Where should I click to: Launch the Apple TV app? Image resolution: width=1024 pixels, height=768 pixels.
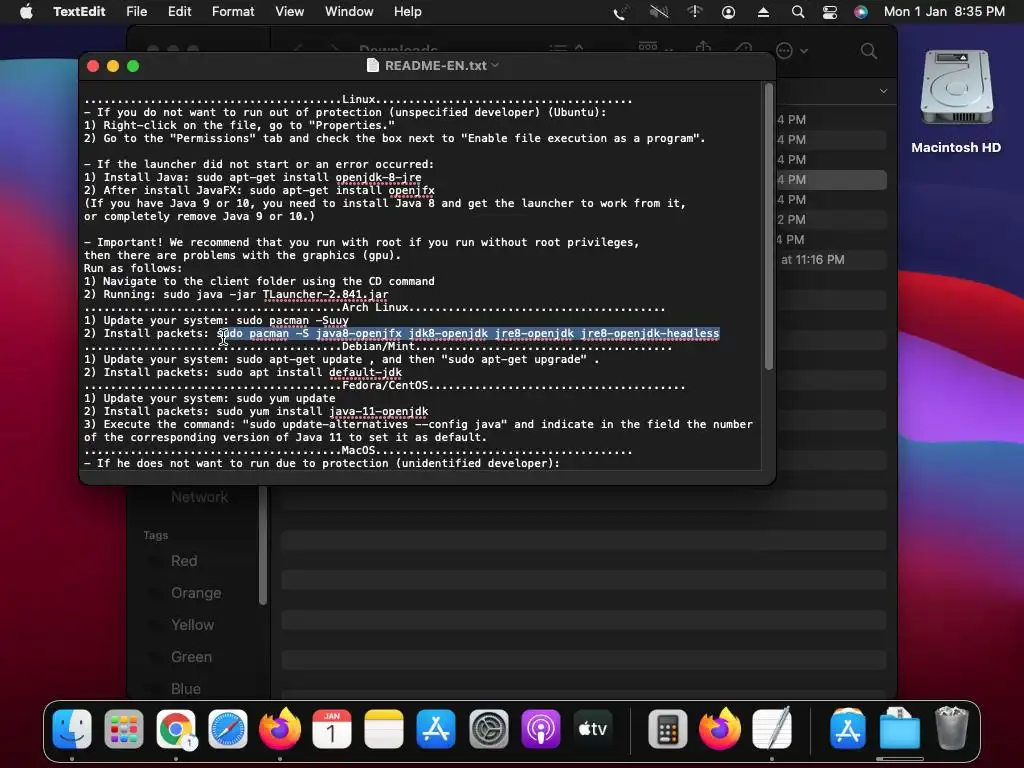pos(593,729)
